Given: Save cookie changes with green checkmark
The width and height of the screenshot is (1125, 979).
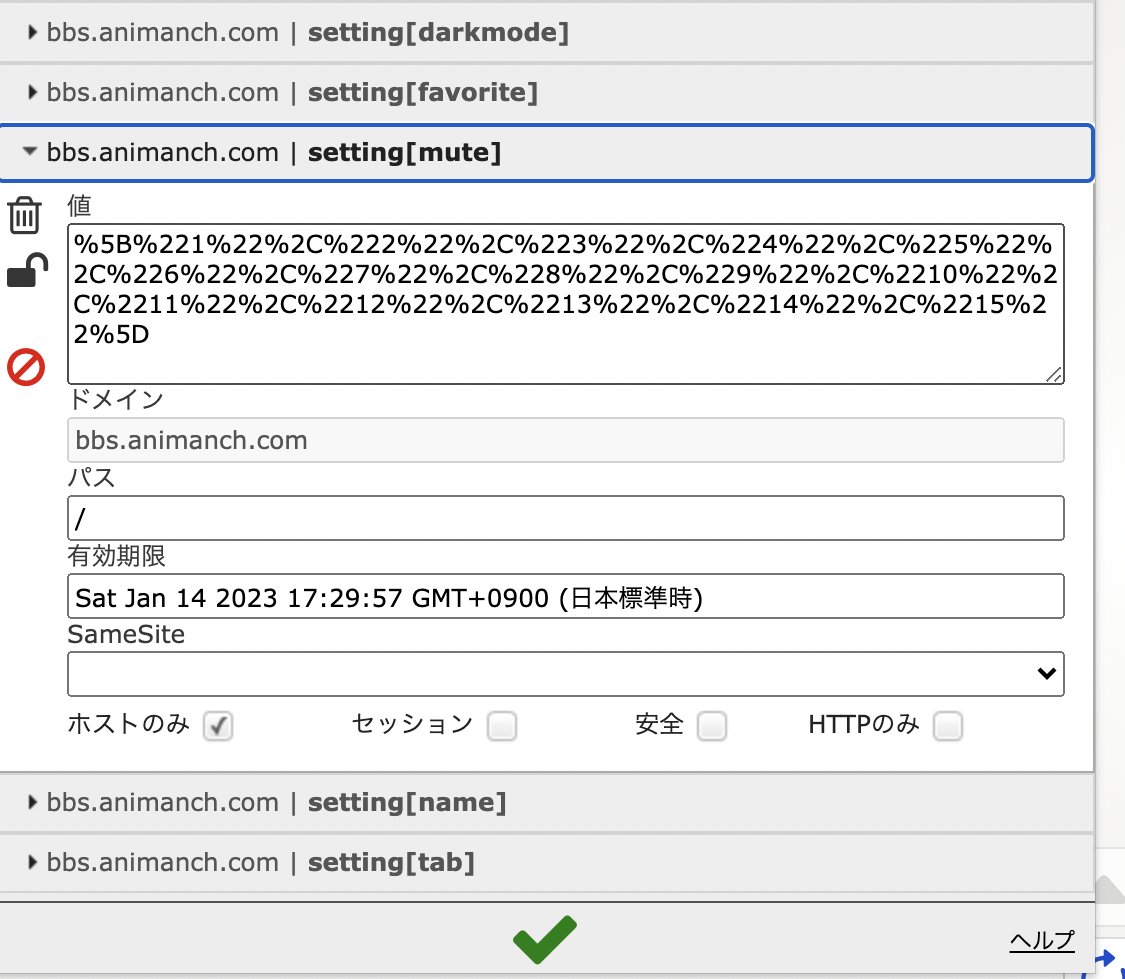Looking at the screenshot, I should click(x=545, y=939).
